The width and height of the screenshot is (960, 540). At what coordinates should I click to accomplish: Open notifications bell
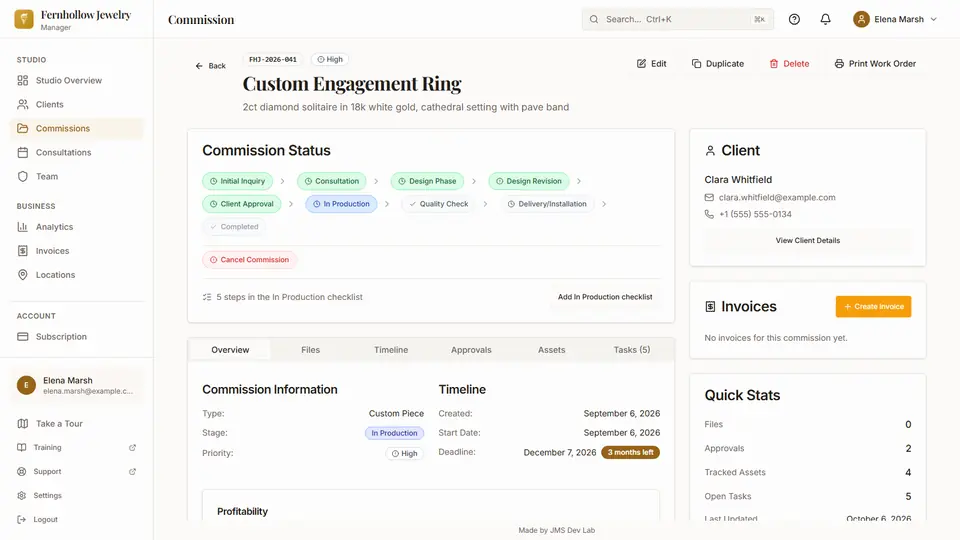coord(825,19)
